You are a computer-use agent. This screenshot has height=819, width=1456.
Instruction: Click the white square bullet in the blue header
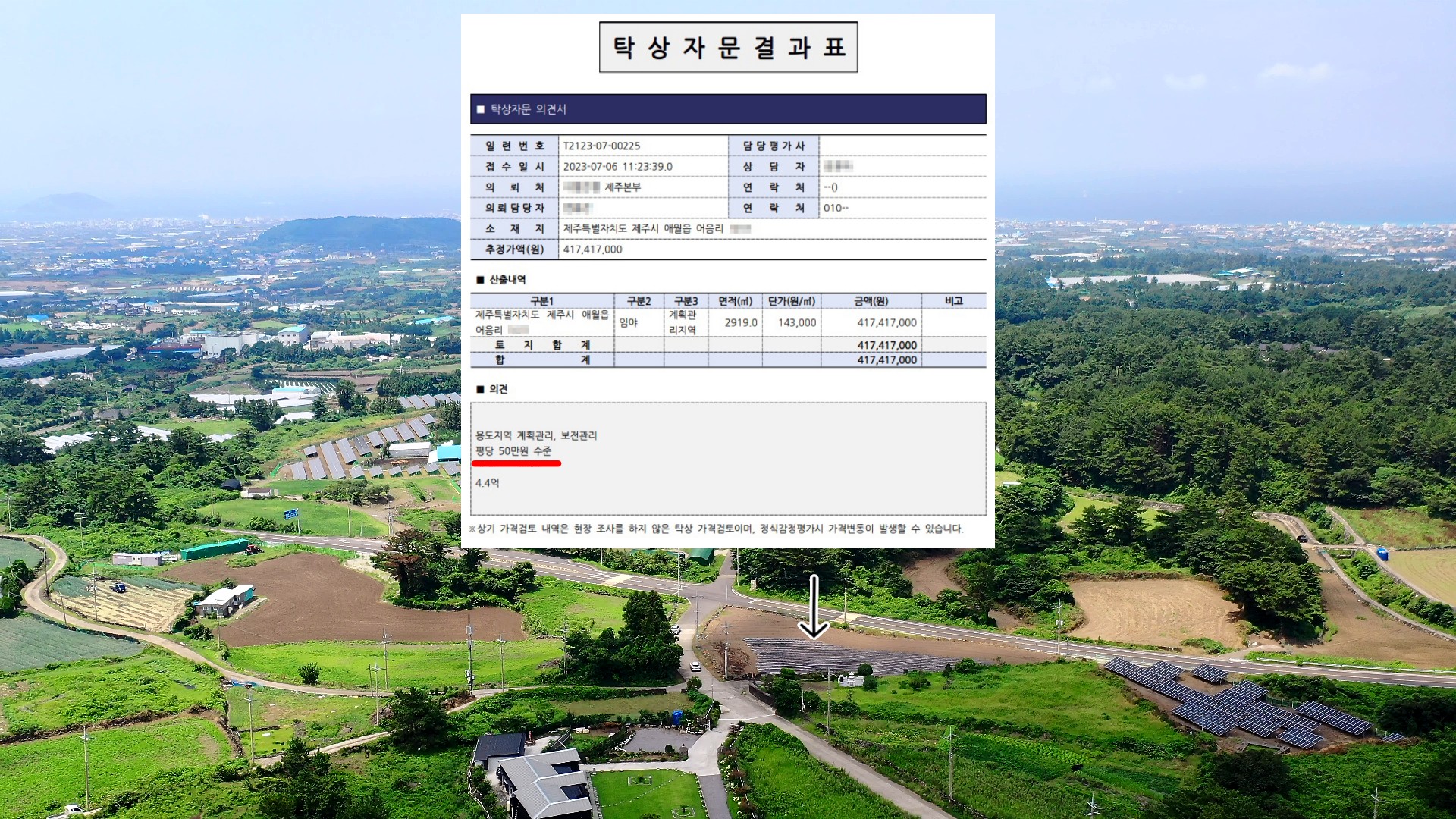[x=480, y=109]
